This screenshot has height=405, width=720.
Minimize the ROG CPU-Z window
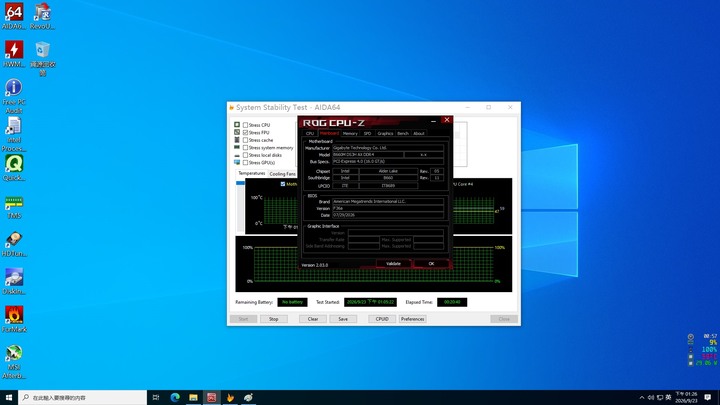point(433,120)
